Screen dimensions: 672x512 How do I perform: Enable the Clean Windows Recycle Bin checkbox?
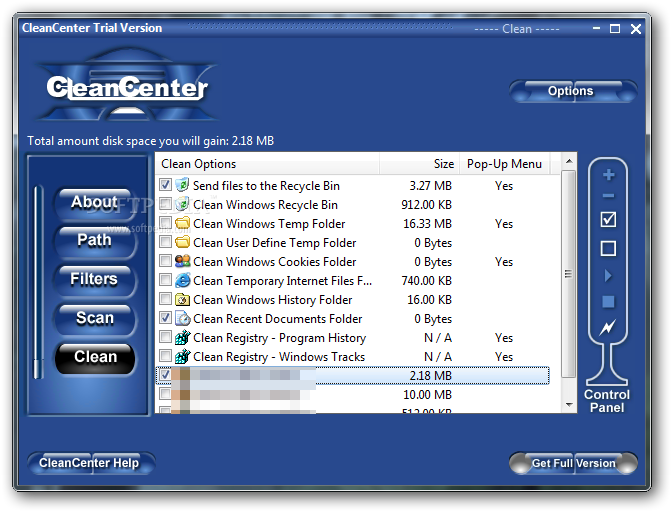(165, 204)
